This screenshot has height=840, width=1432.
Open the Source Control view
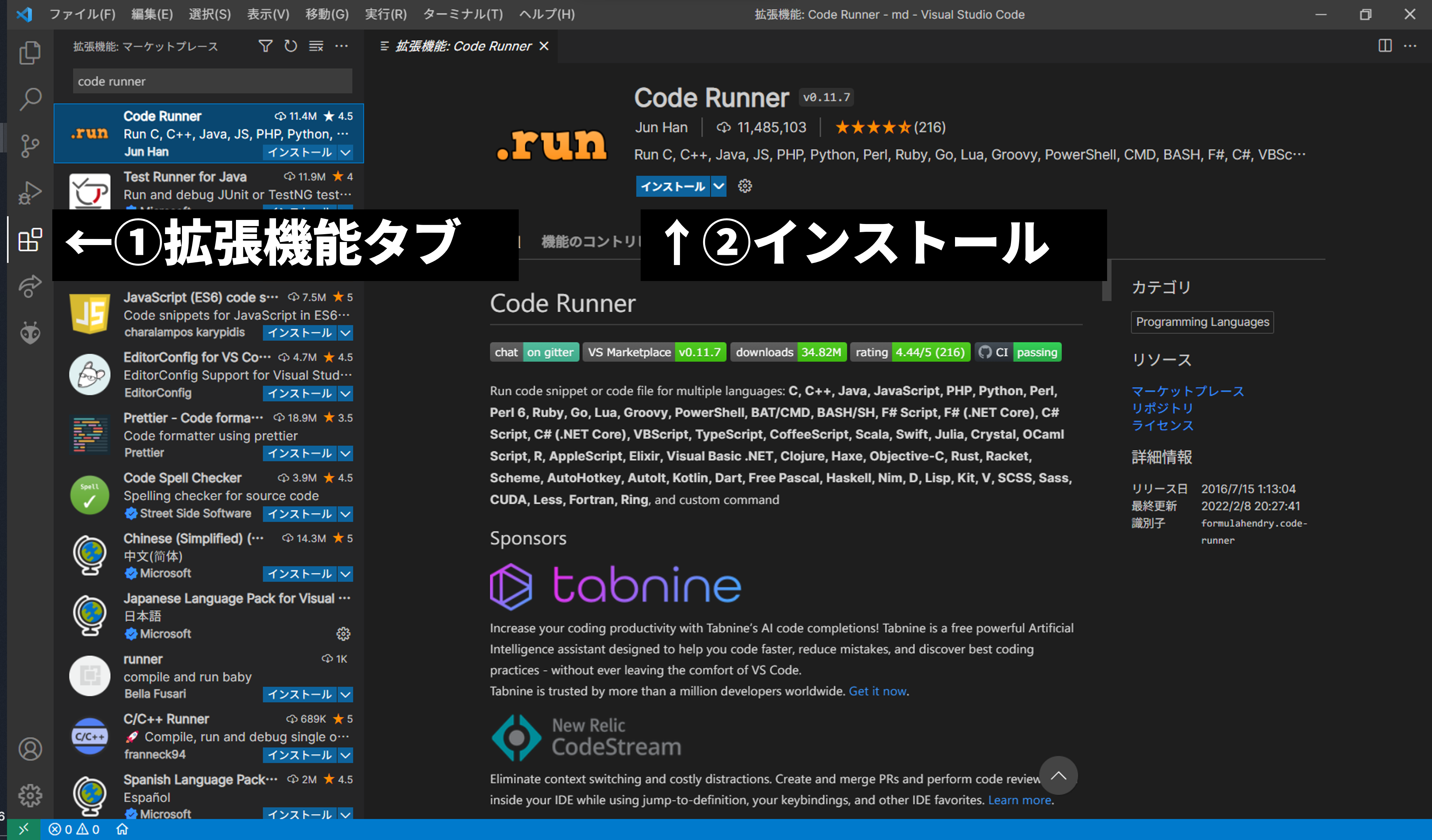(x=30, y=146)
